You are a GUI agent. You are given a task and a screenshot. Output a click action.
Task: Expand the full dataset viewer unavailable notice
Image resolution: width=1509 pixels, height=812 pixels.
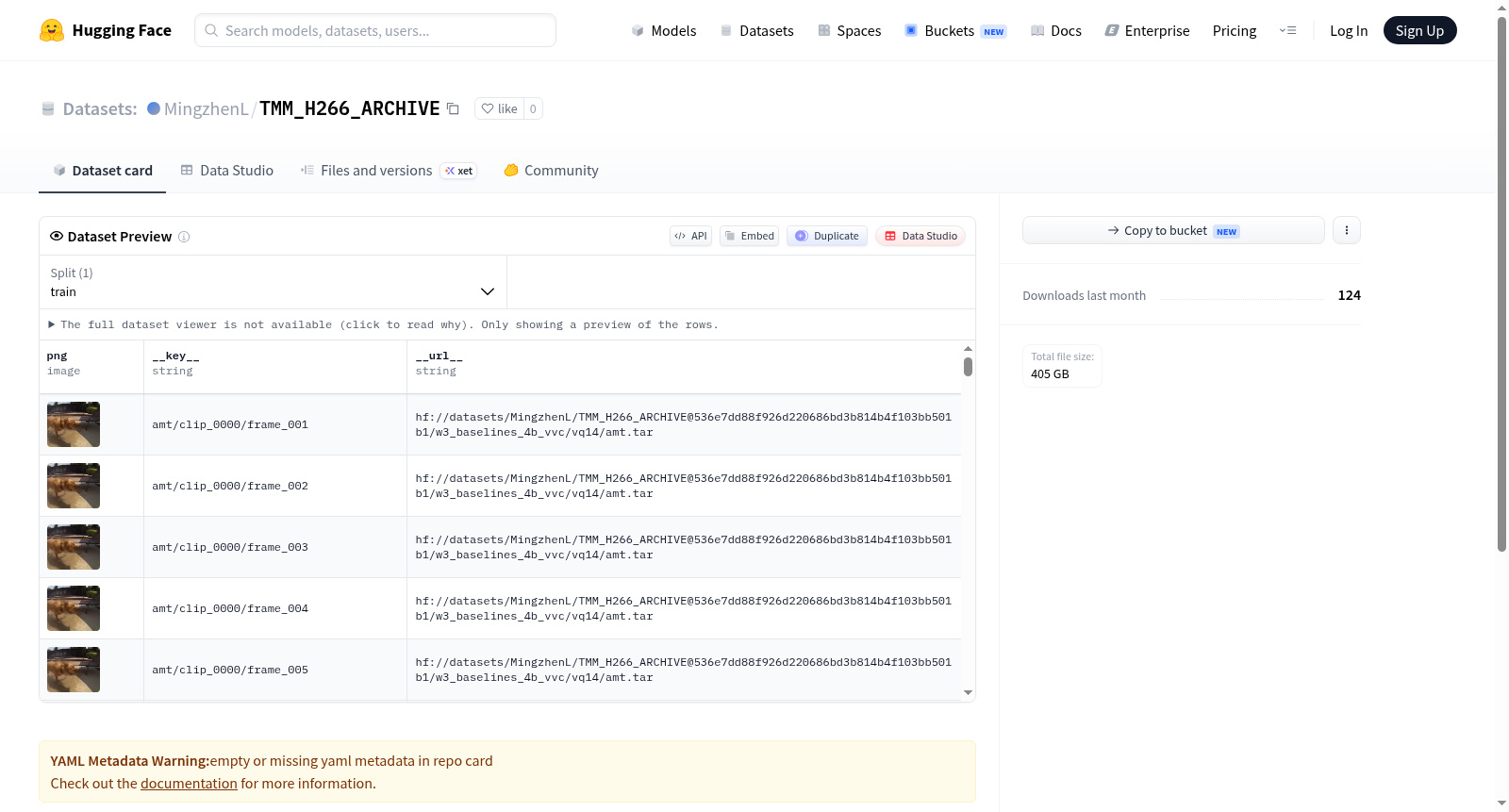tap(384, 324)
